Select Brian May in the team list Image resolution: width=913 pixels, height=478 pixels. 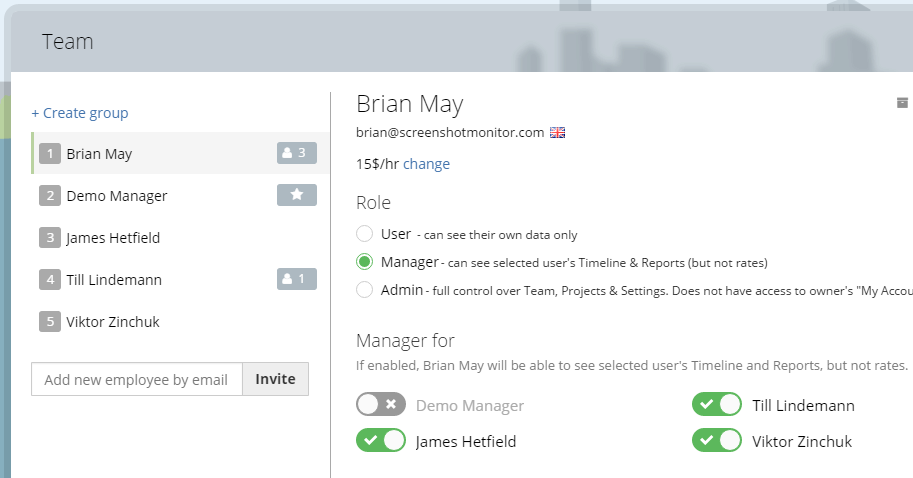tap(181, 153)
